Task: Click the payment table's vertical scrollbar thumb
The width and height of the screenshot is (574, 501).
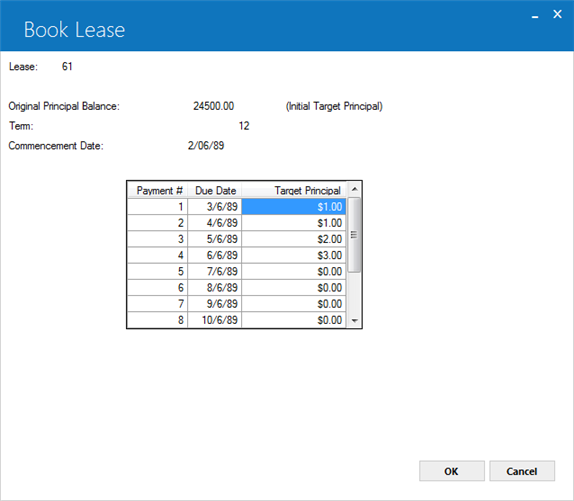Action: pos(354,235)
